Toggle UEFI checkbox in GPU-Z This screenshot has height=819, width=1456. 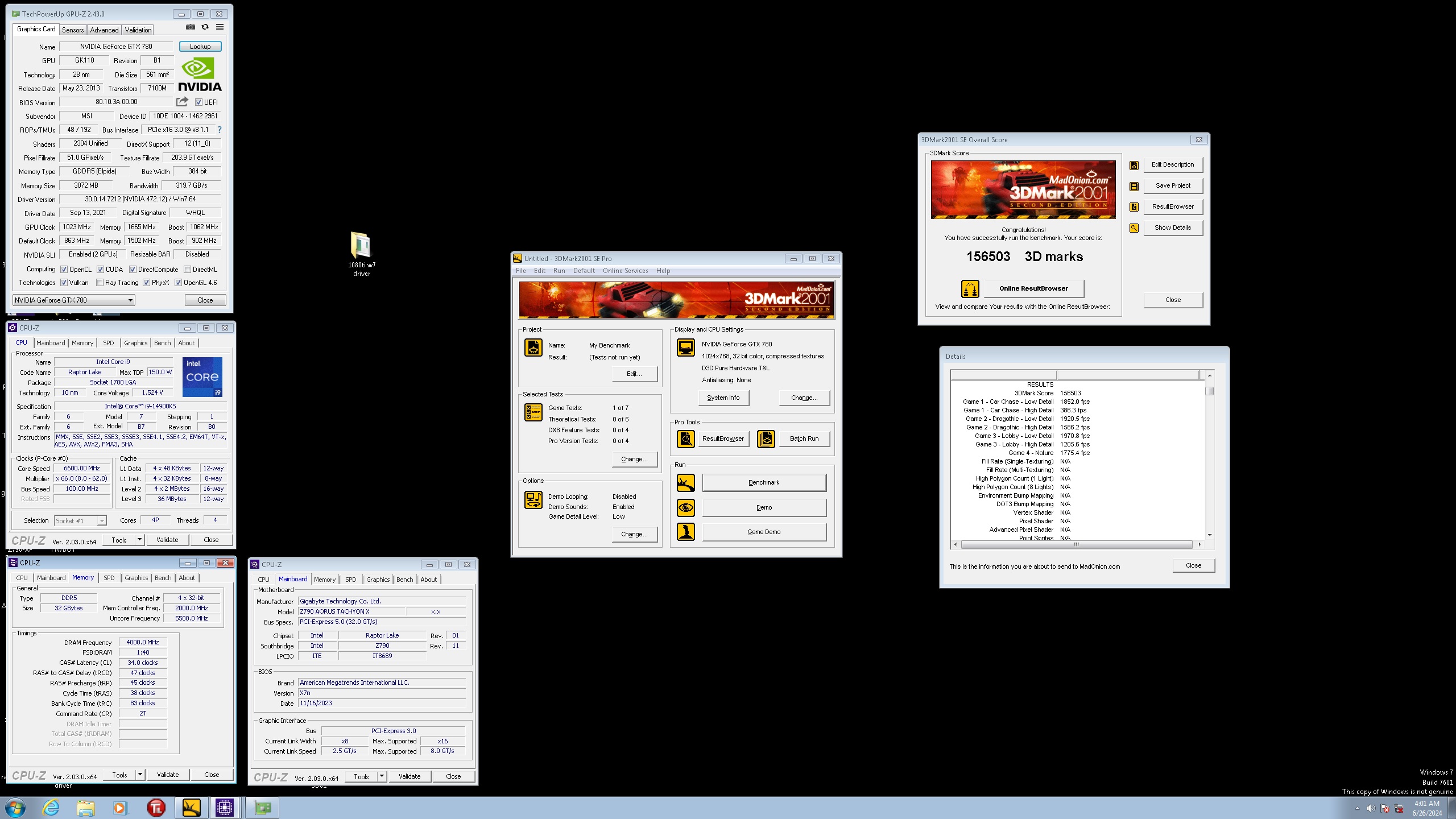pos(198,102)
